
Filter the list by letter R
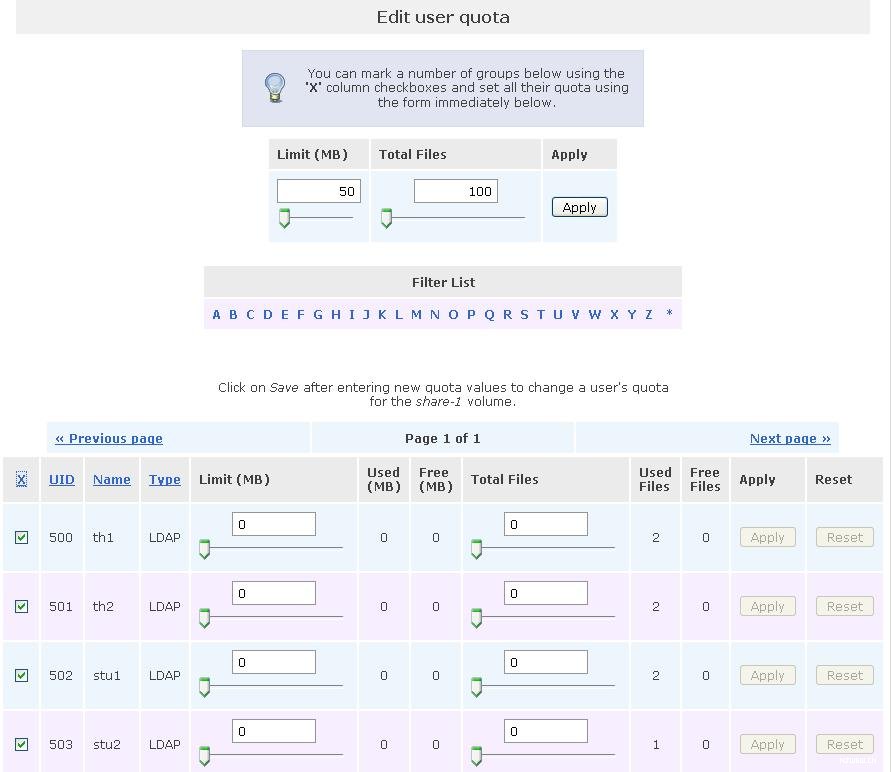[x=507, y=314]
